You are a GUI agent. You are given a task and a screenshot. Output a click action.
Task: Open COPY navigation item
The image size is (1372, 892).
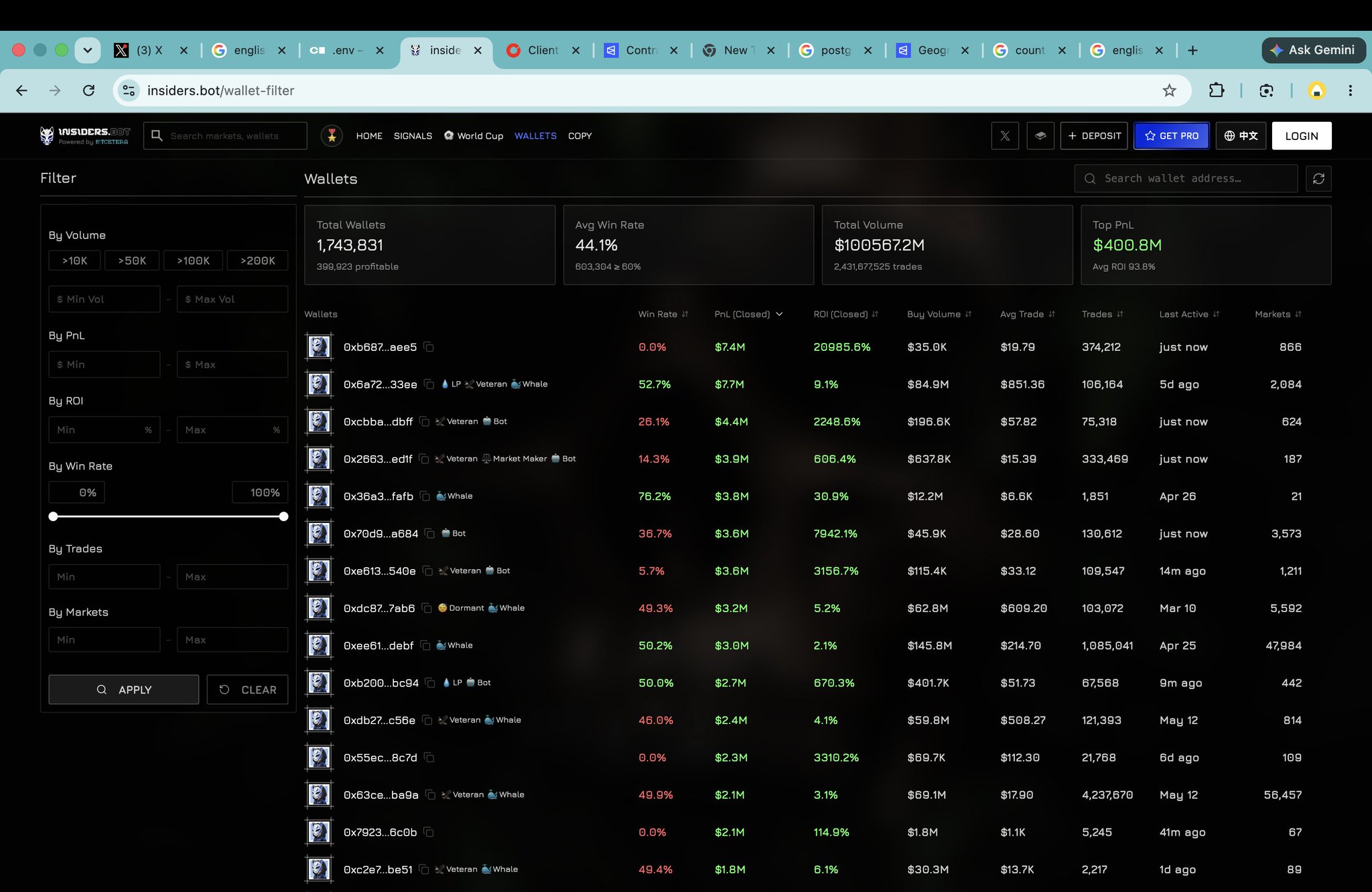(579, 136)
